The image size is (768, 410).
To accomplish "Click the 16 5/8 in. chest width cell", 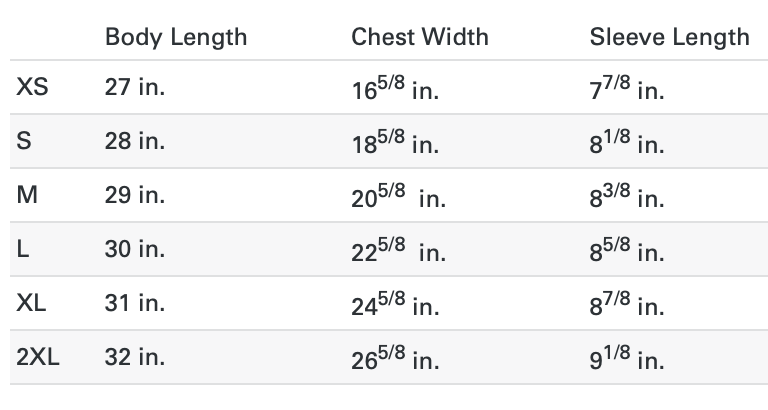I will coord(395,88).
